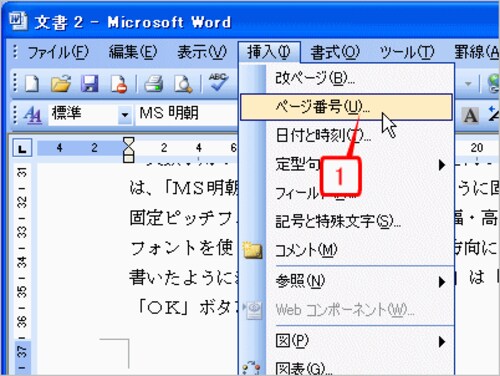Choose 改ページ(B)... from the menu
The image size is (500, 376).
[347, 78]
